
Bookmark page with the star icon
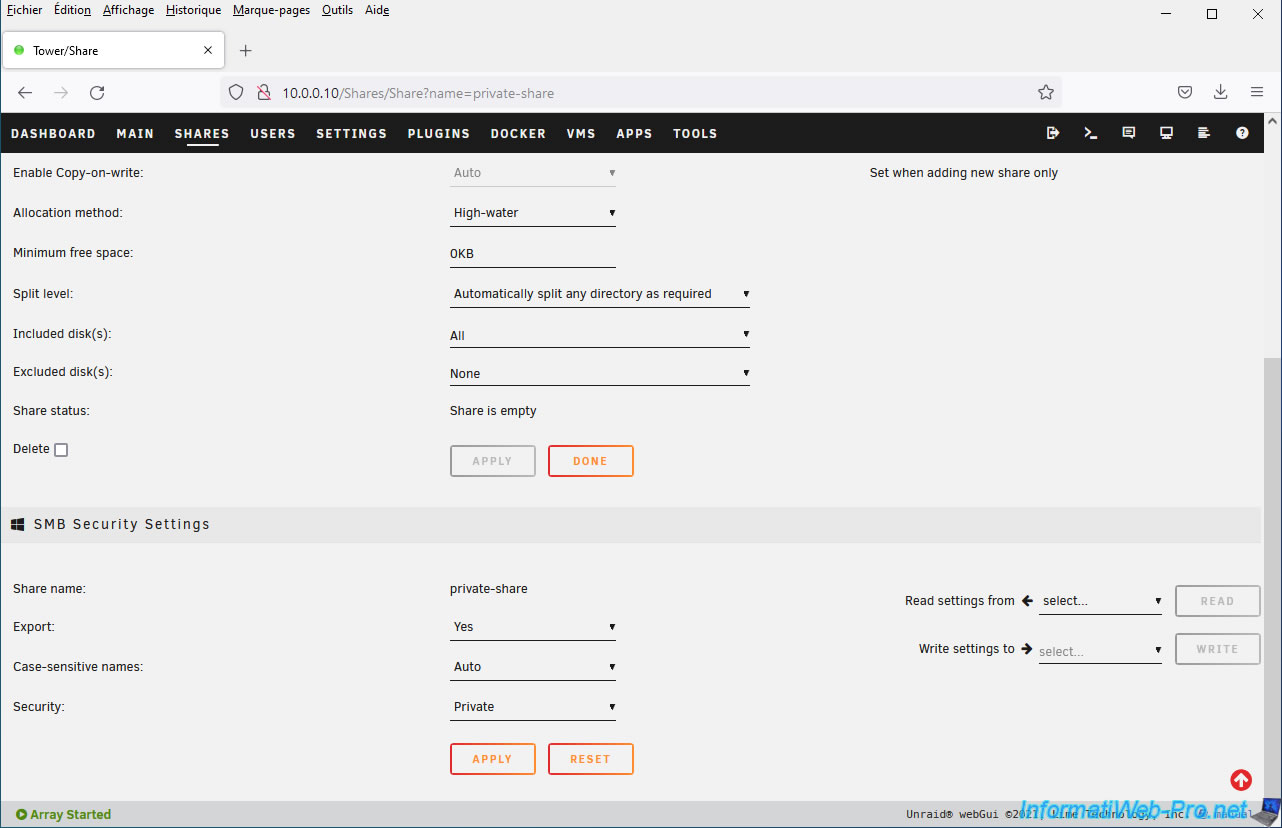[x=1046, y=93]
